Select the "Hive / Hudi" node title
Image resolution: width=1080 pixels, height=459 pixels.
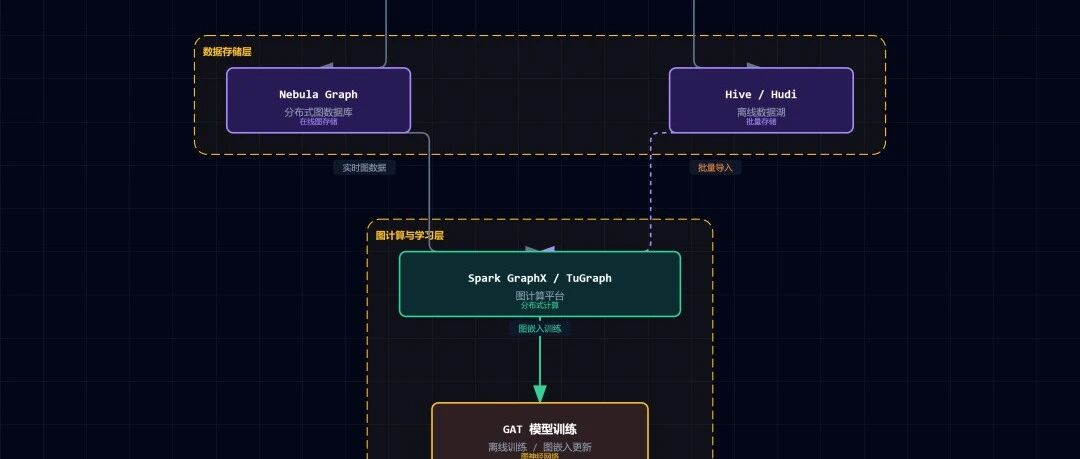coord(761,94)
